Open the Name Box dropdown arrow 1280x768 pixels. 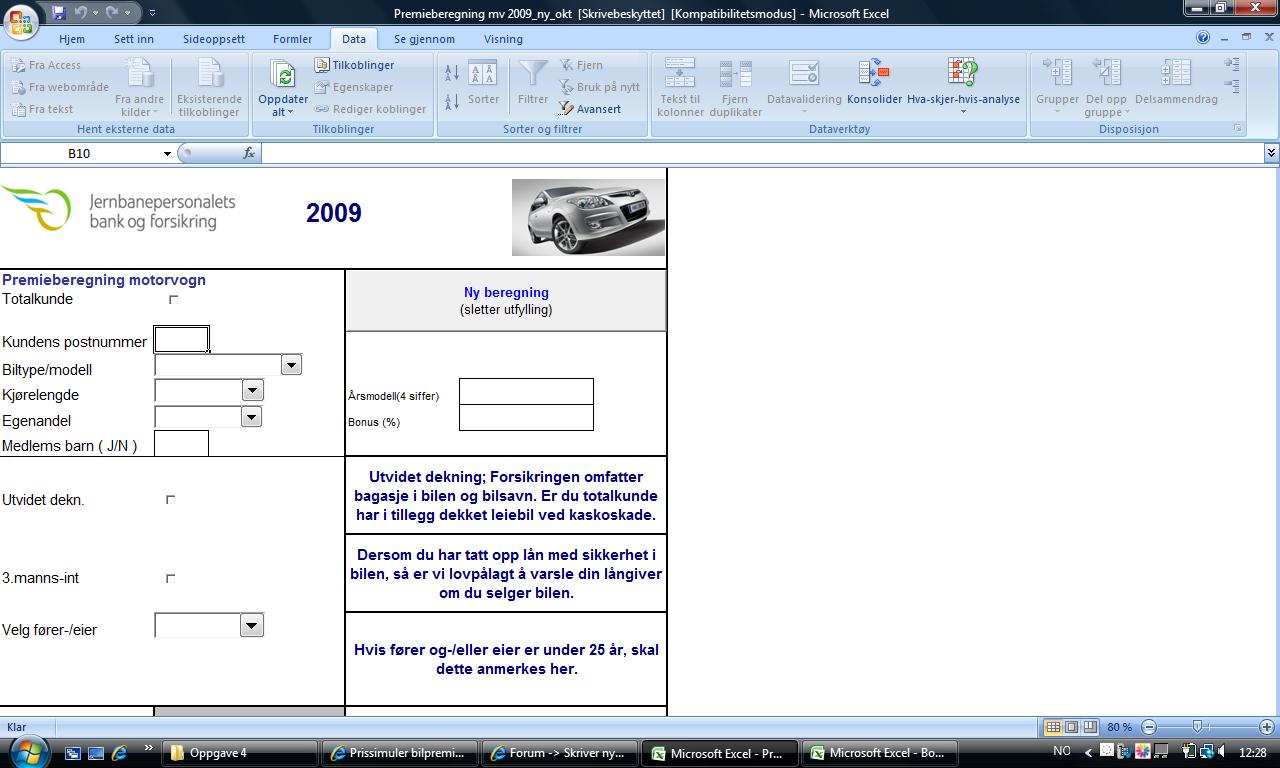[167, 153]
